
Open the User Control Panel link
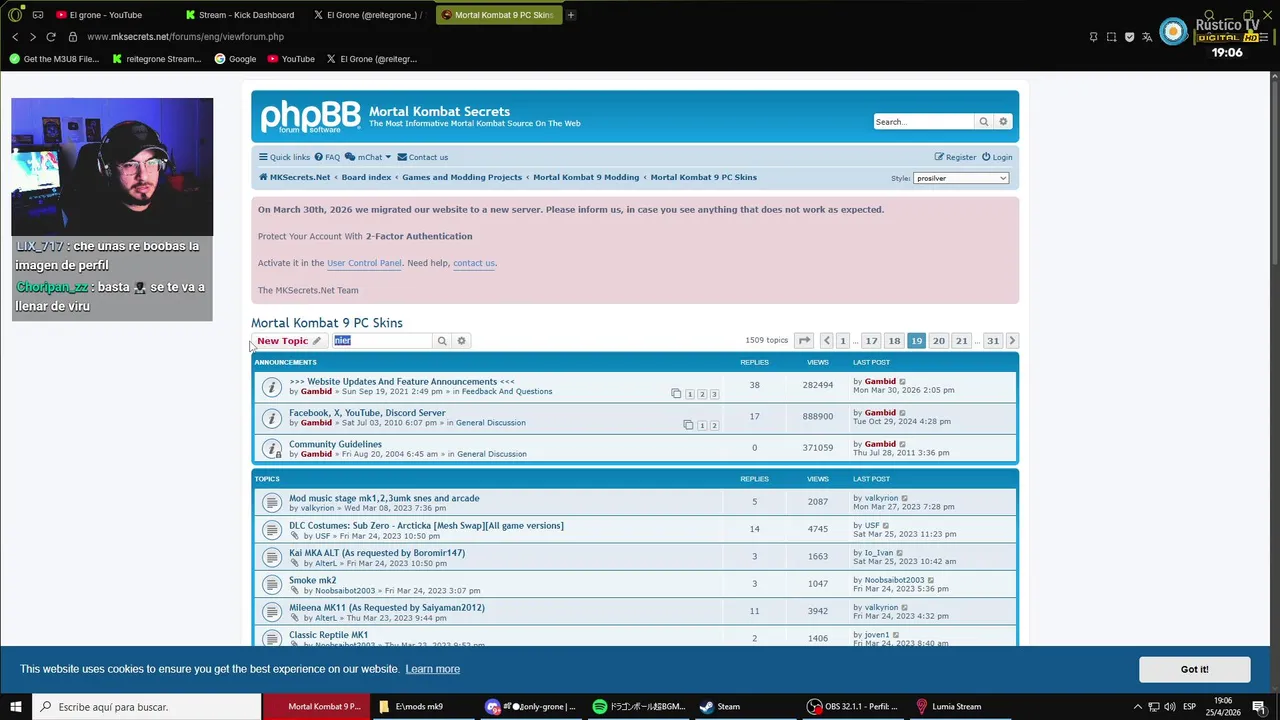coord(364,263)
